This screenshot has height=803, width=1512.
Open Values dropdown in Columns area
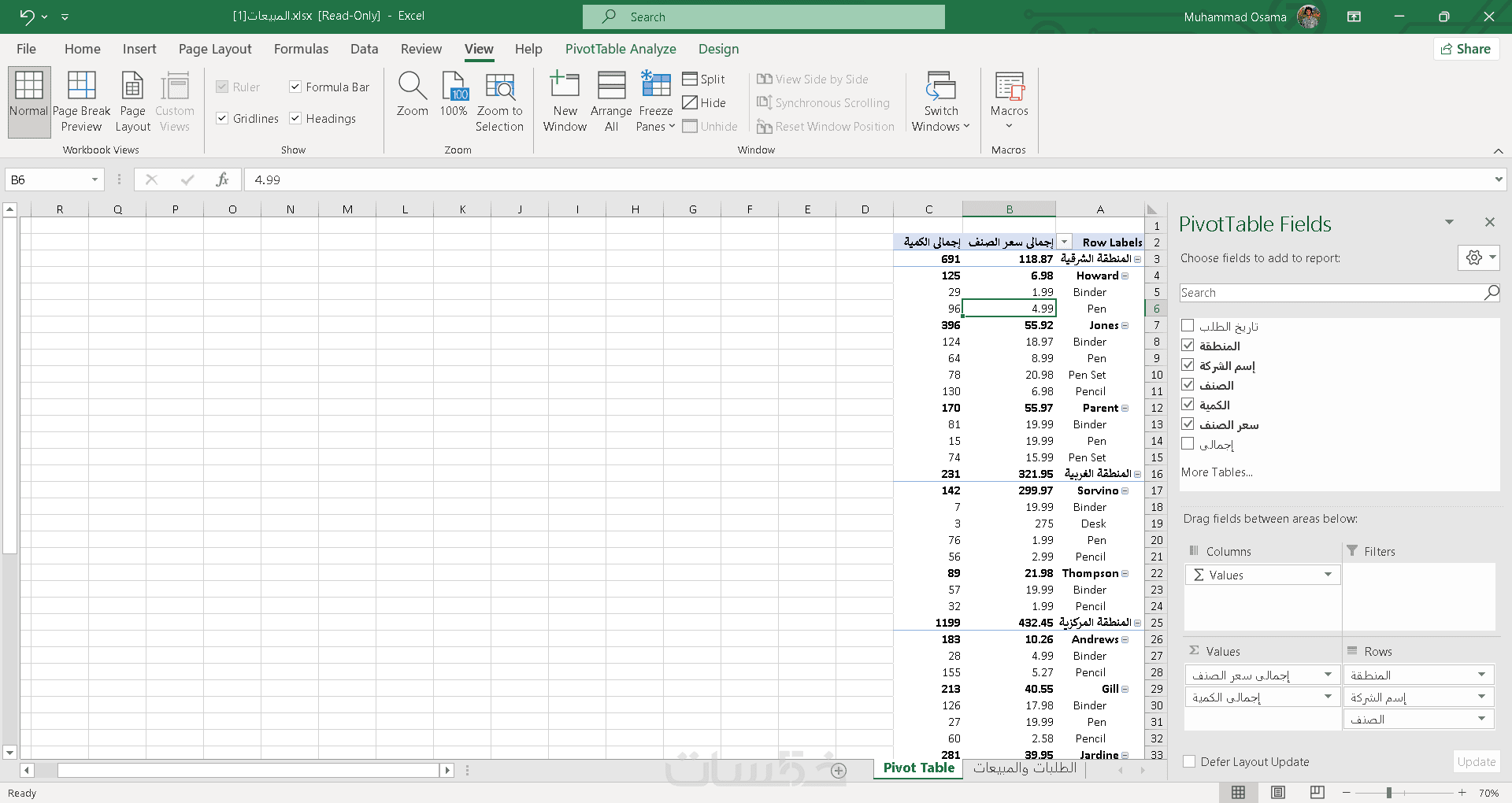tap(1328, 575)
